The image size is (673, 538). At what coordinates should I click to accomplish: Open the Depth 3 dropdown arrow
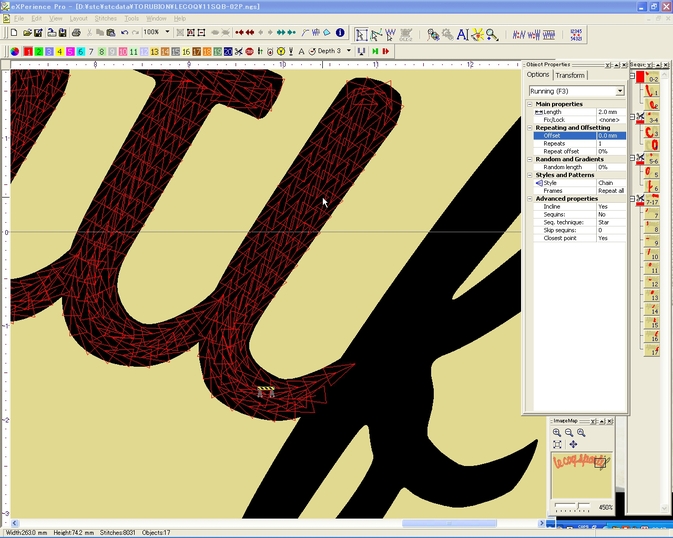coord(349,51)
